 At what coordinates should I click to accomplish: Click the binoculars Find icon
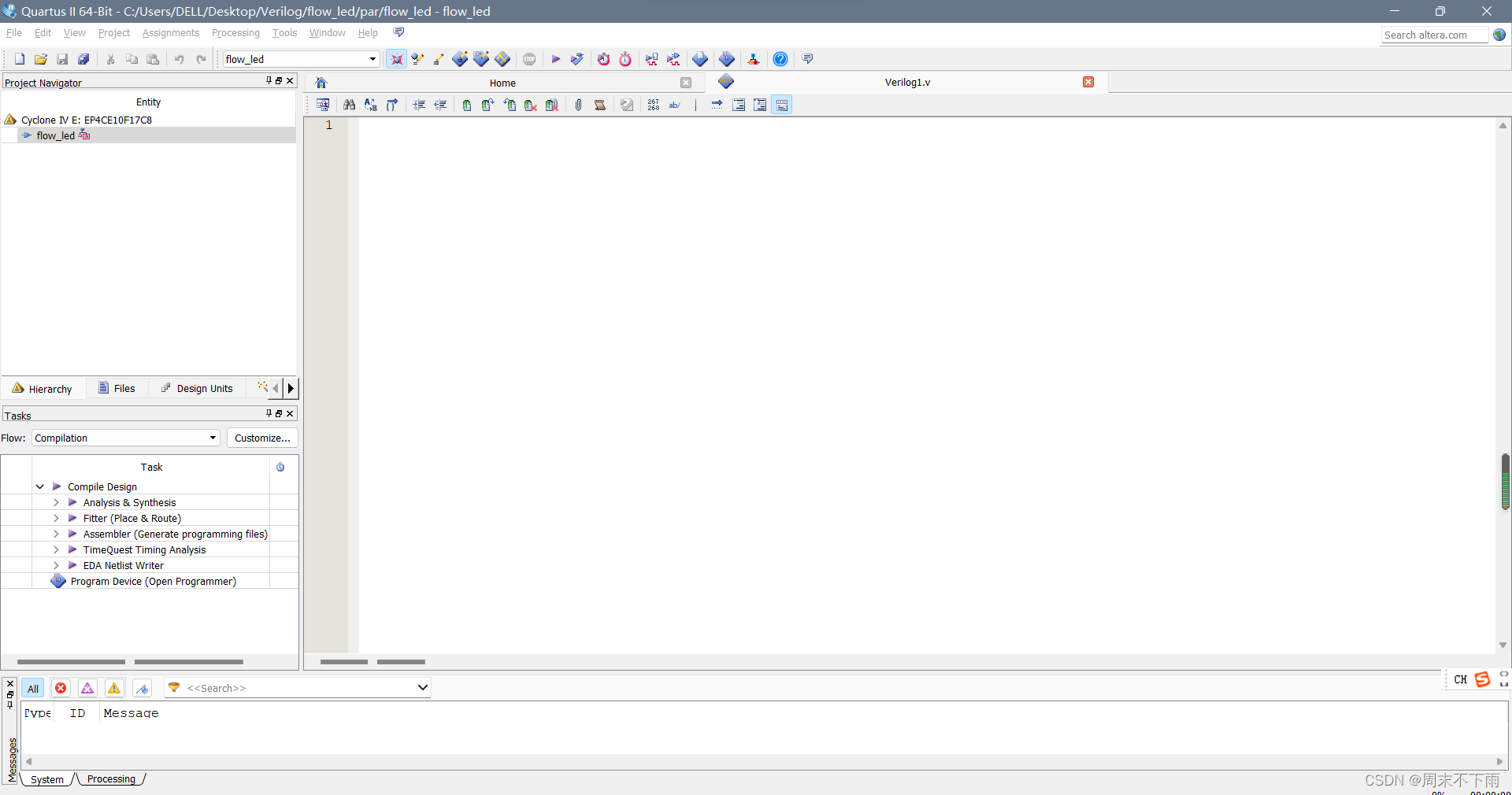coord(350,105)
